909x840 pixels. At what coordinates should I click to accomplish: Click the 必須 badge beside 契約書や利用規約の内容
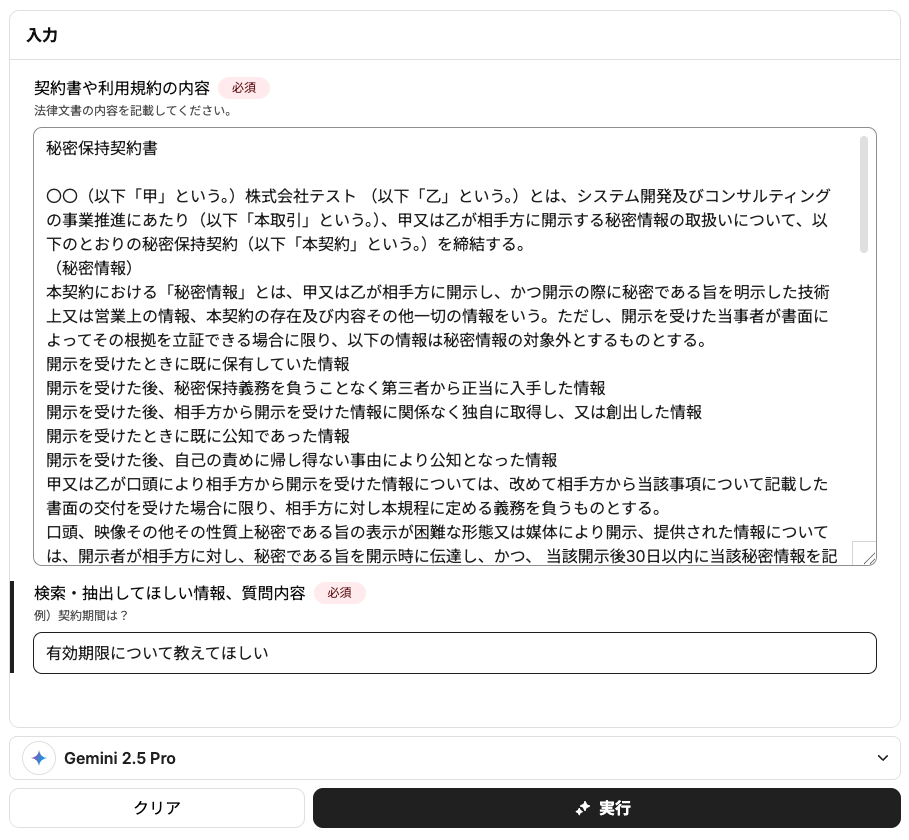(244, 88)
